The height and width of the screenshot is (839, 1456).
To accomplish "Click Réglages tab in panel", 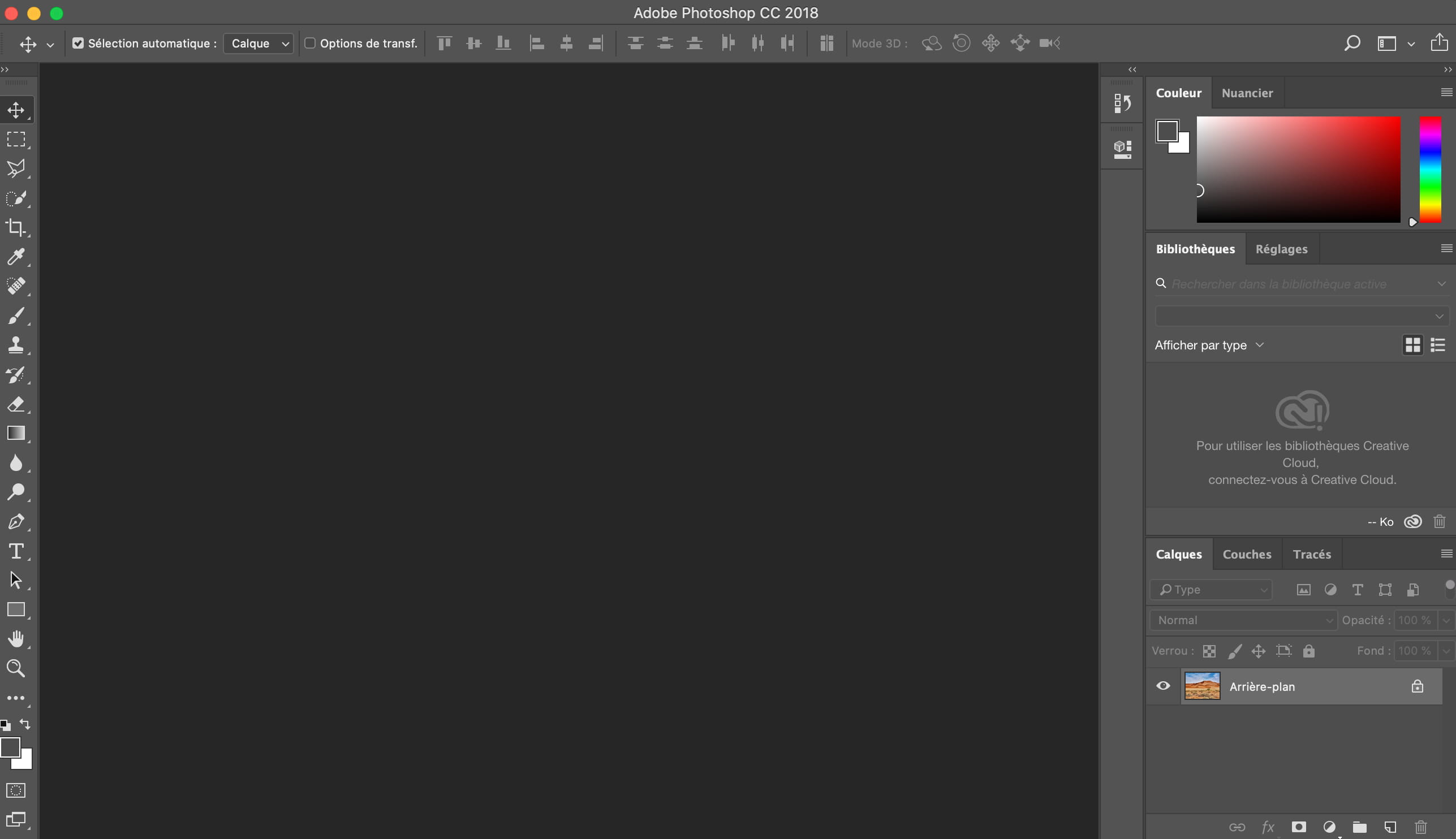I will coord(1281,248).
